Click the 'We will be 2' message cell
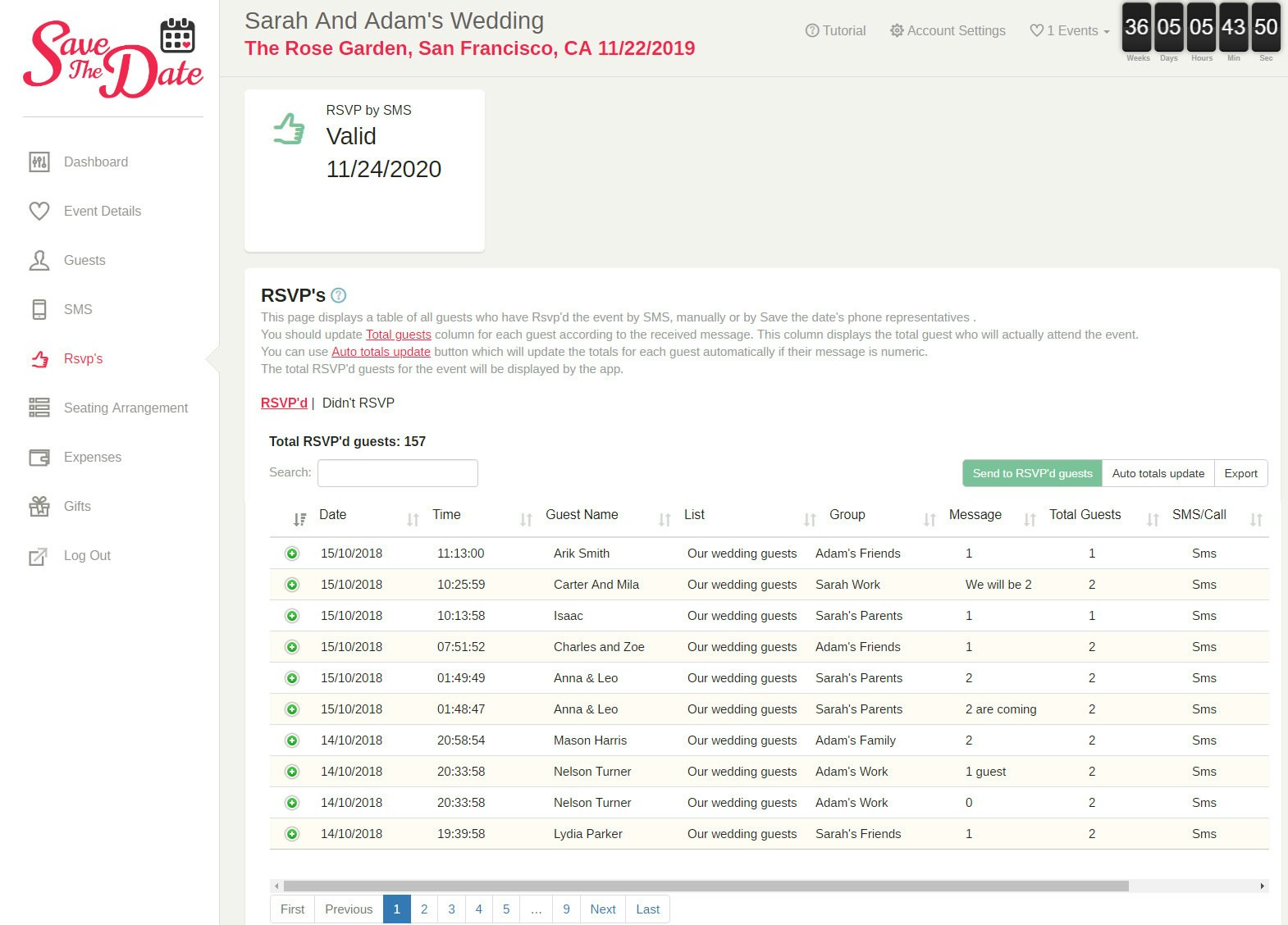The image size is (1288, 925). pyautogui.click(x=998, y=585)
